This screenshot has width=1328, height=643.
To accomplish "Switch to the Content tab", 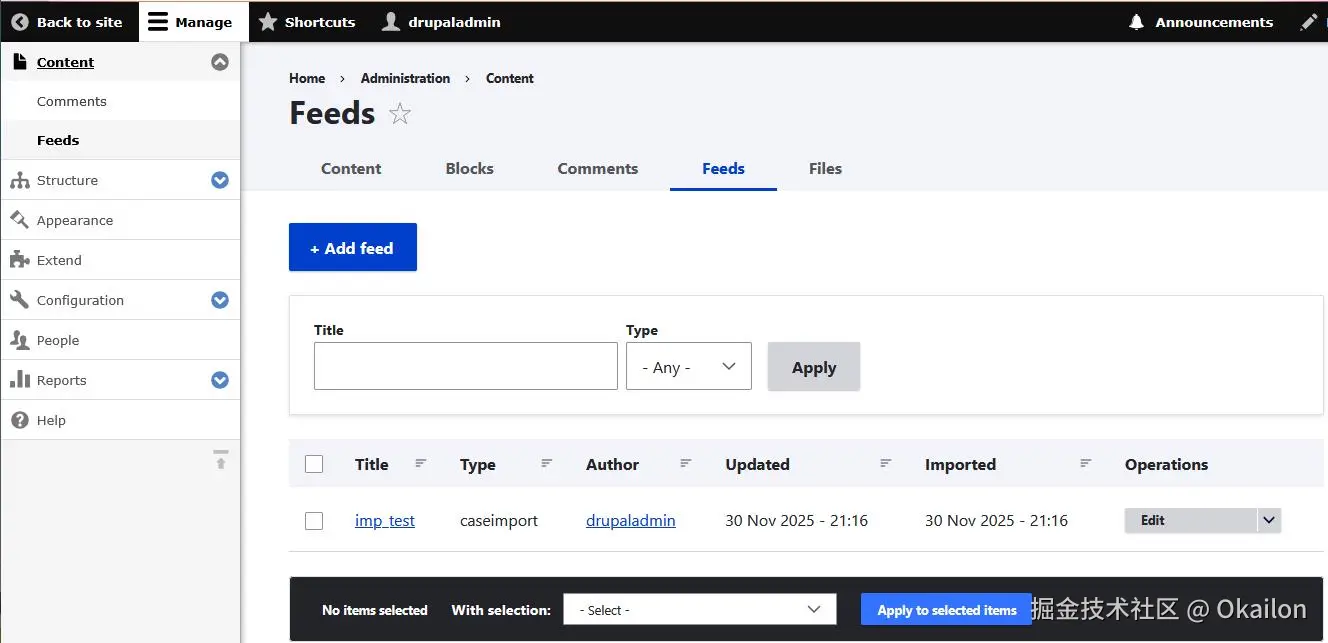I will [351, 168].
